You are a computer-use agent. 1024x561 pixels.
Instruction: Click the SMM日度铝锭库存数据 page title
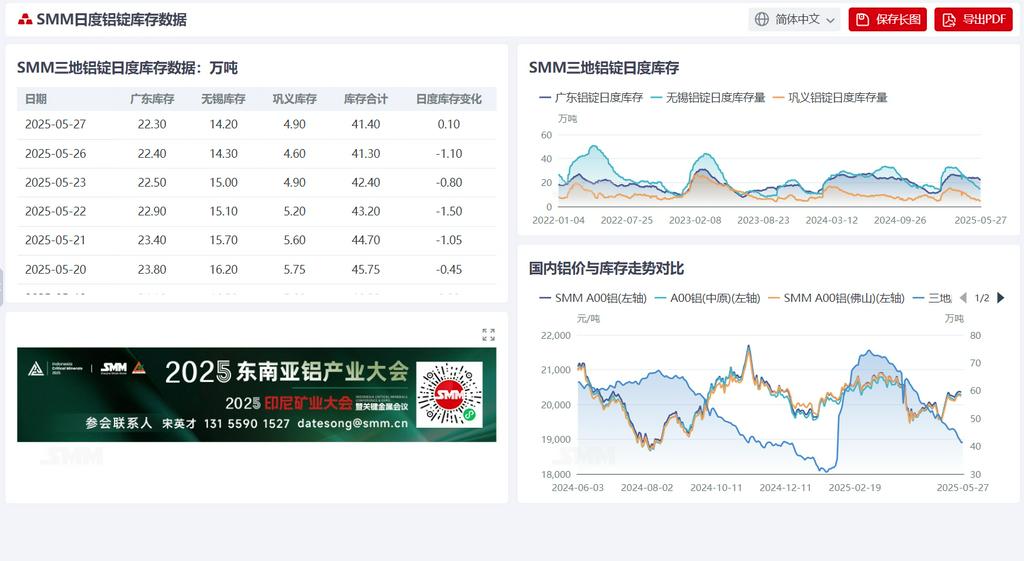pyautogui.click(x=112, y=20)
